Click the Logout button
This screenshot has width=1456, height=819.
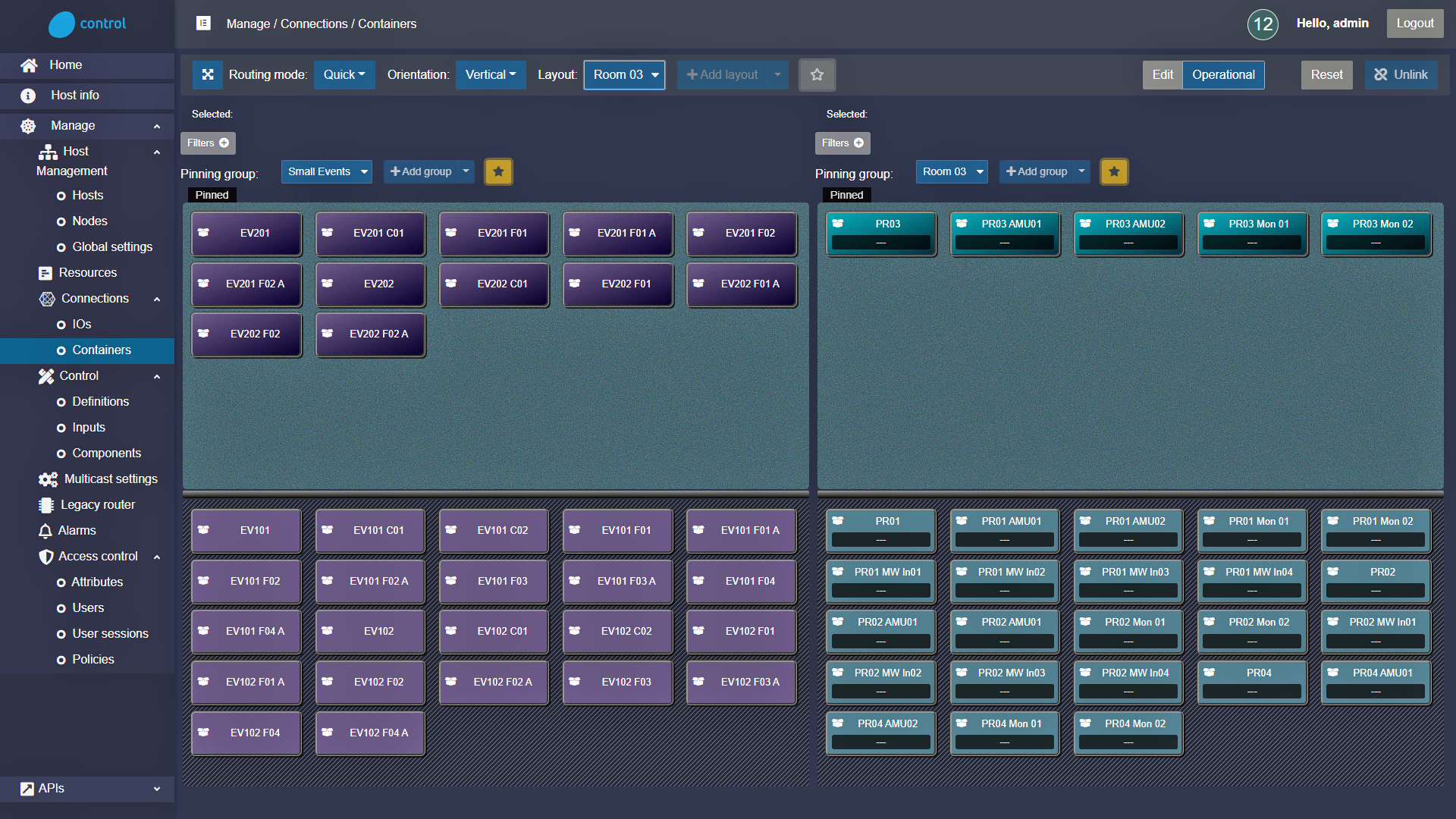[x=1414, y=24]
